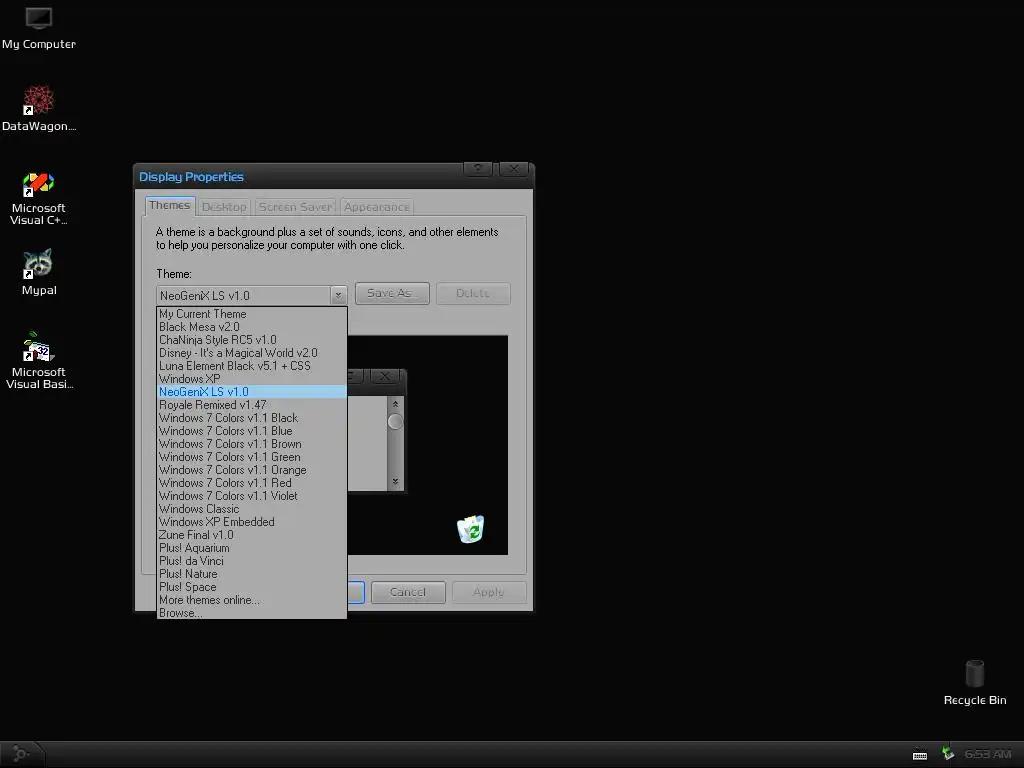
Task: Select the Plus! Space theme
Action: coord(251,587)
